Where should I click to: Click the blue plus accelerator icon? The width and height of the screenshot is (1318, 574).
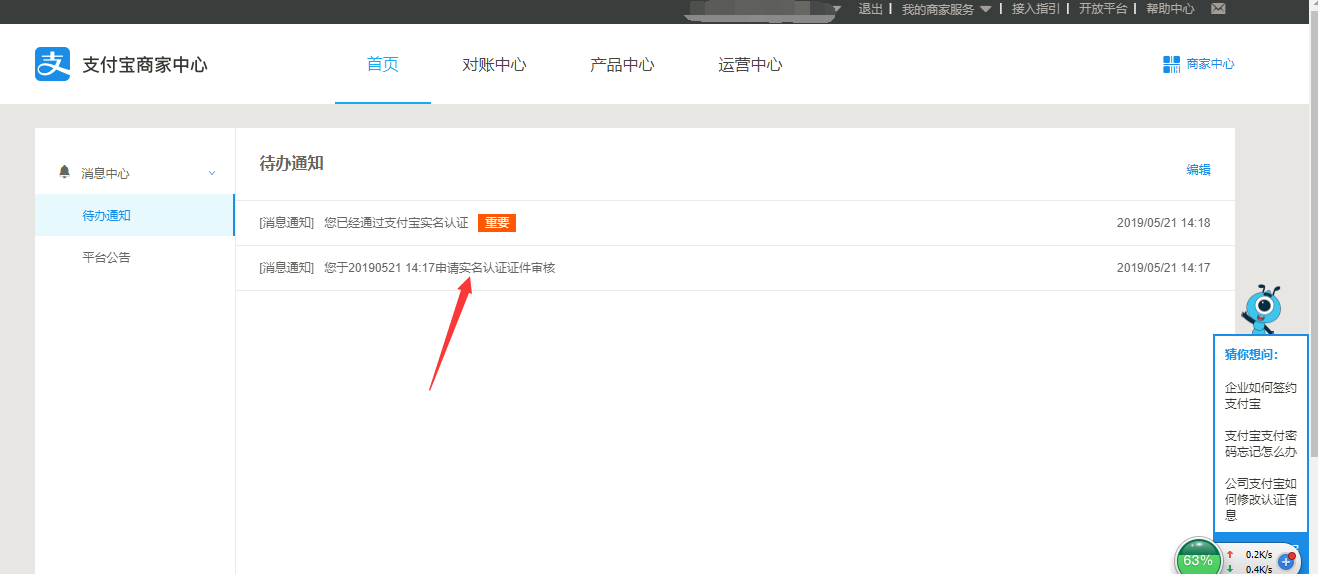pyautogui.click(x=1287, y=561)
